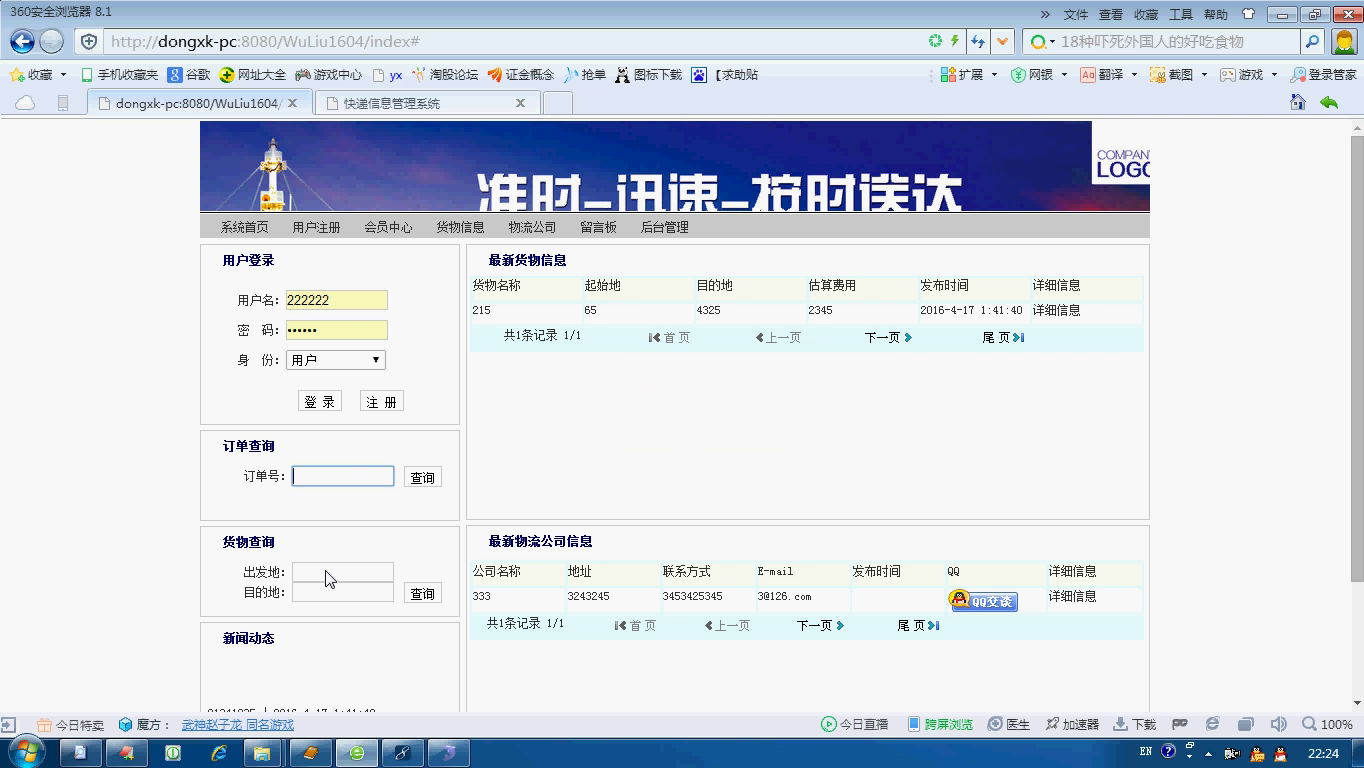Screen dimensions: 1364x768
Task: Expand the 翻译 translate dropdown
Action: pyautogui.click(x=1134, y=75)
